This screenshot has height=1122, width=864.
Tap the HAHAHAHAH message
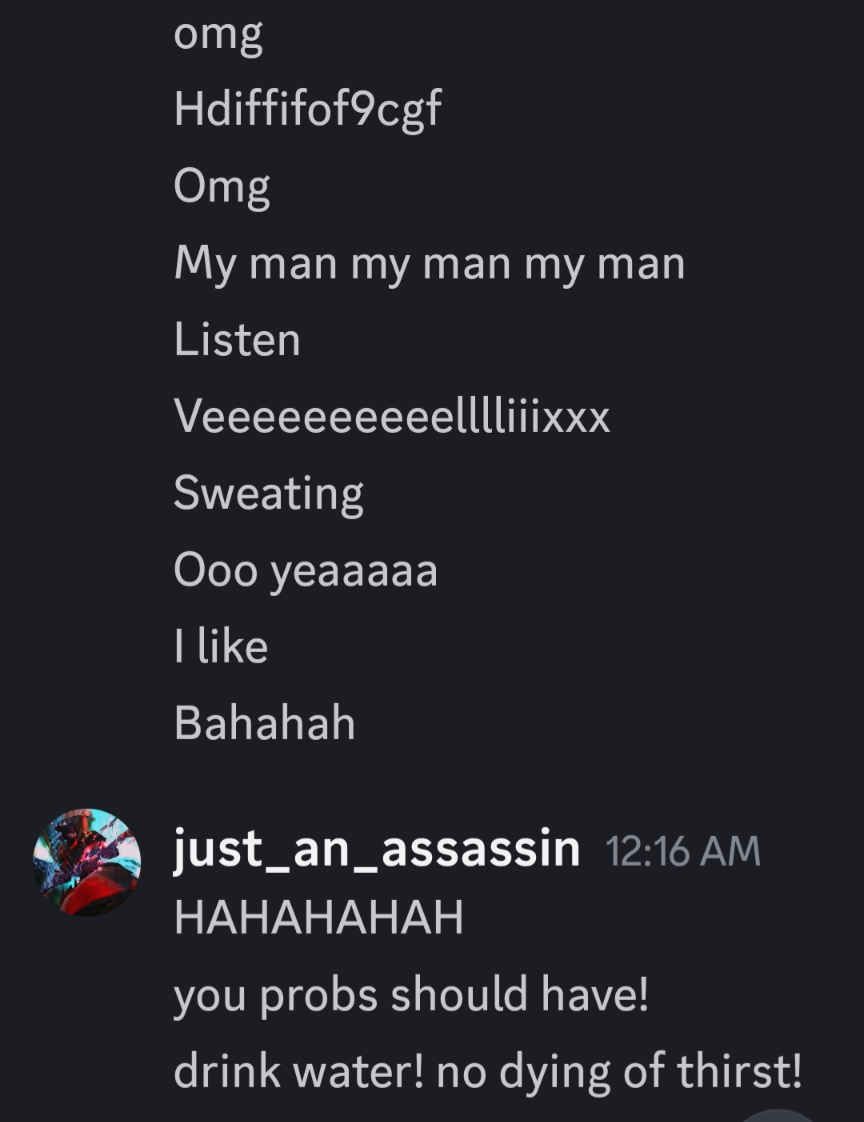coord(319,918)
